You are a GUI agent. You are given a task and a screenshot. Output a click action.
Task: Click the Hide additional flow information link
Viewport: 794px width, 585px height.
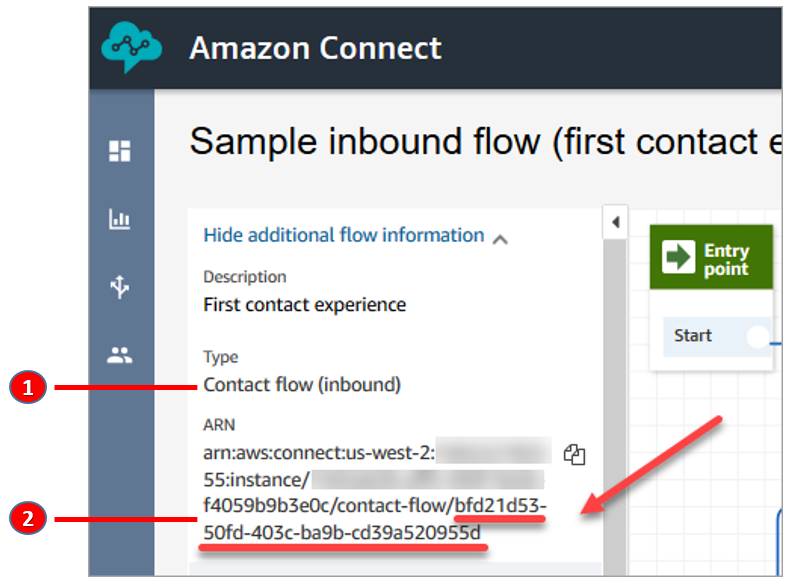click(x=343, y=235)
